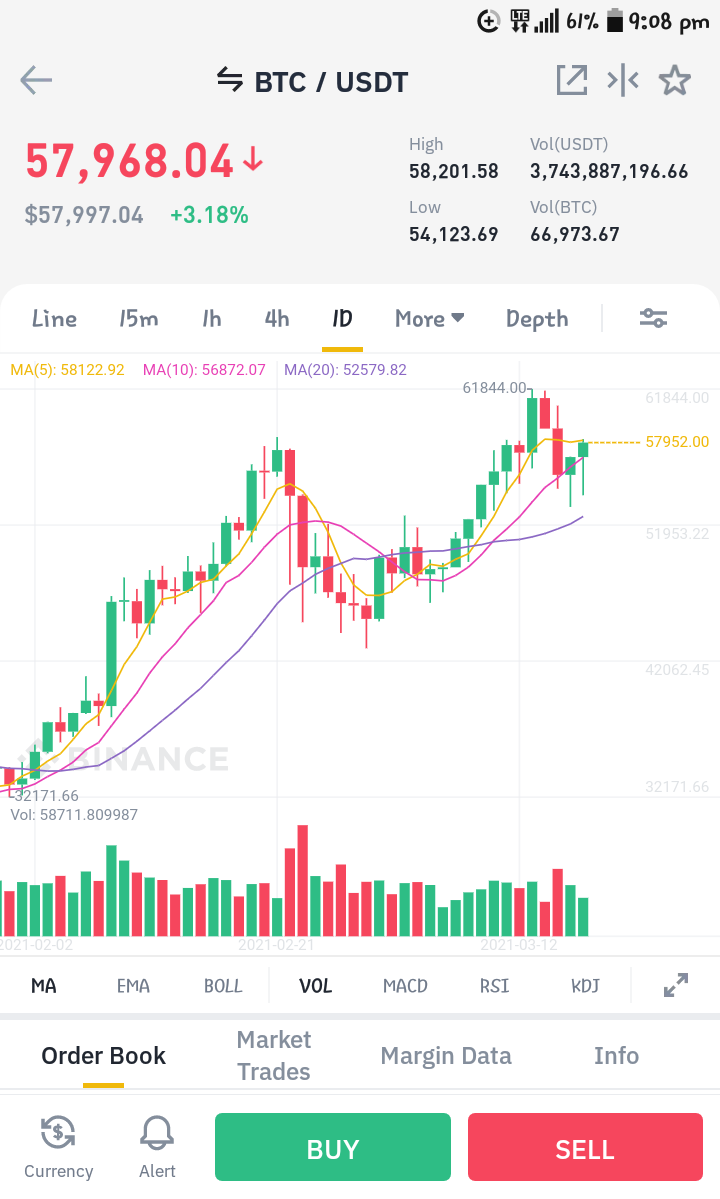Viewport: 720px width, 1199px height.
Task: Add pair to favorites with star icon
Action: 675,80
